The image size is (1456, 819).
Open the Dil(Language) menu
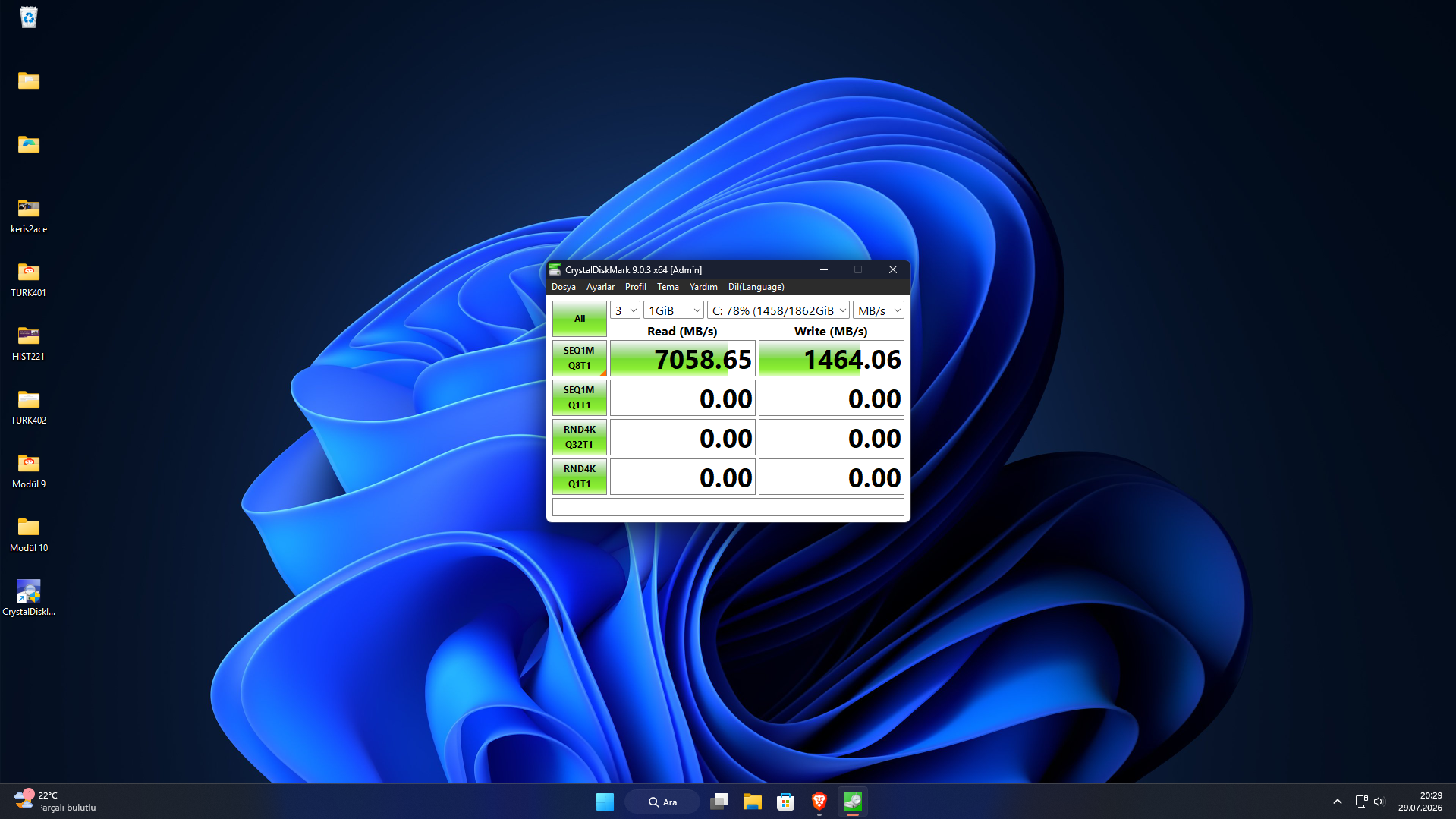(x=756, y=287)
